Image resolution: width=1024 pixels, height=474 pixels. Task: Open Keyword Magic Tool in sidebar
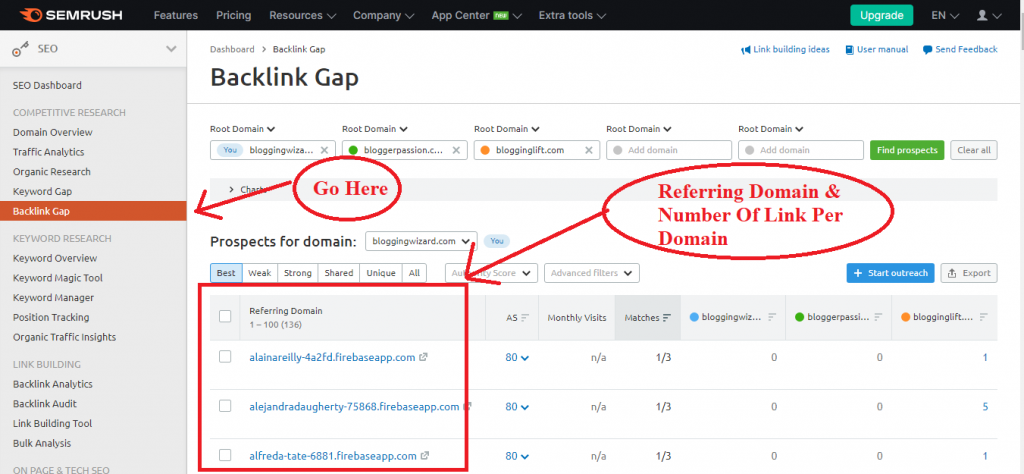(57, 278)
